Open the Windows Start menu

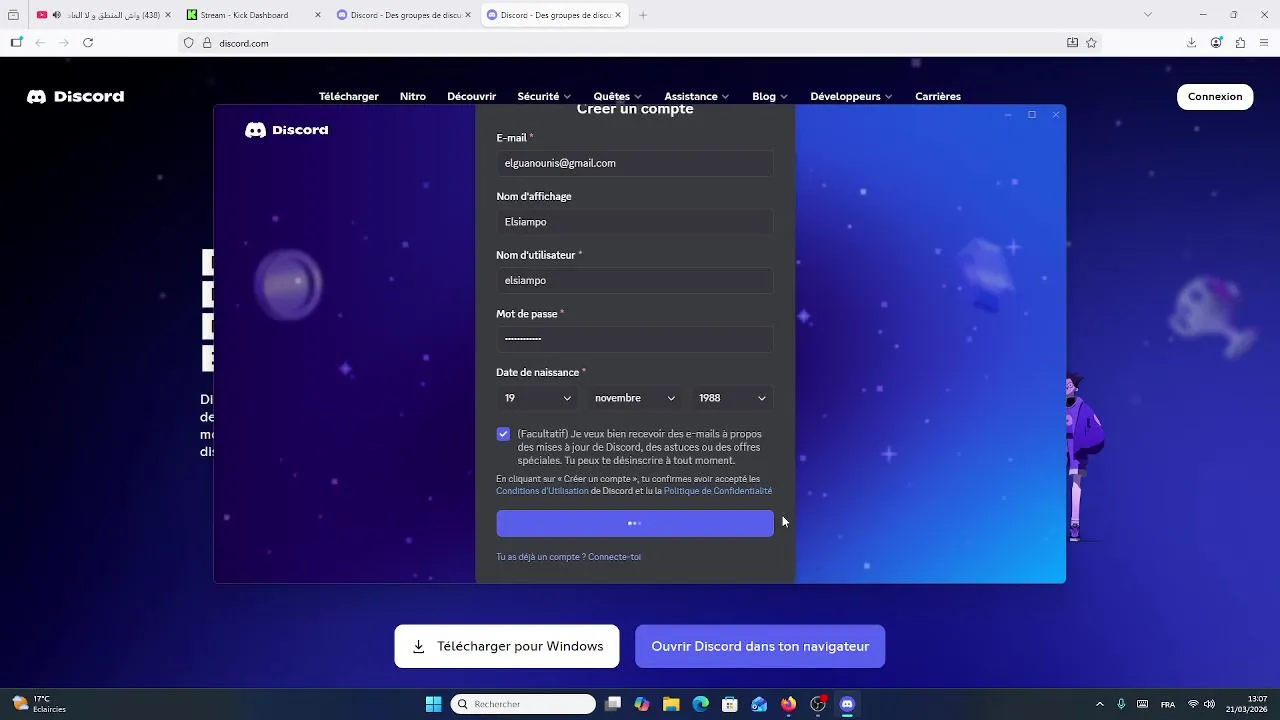point(433,704)
